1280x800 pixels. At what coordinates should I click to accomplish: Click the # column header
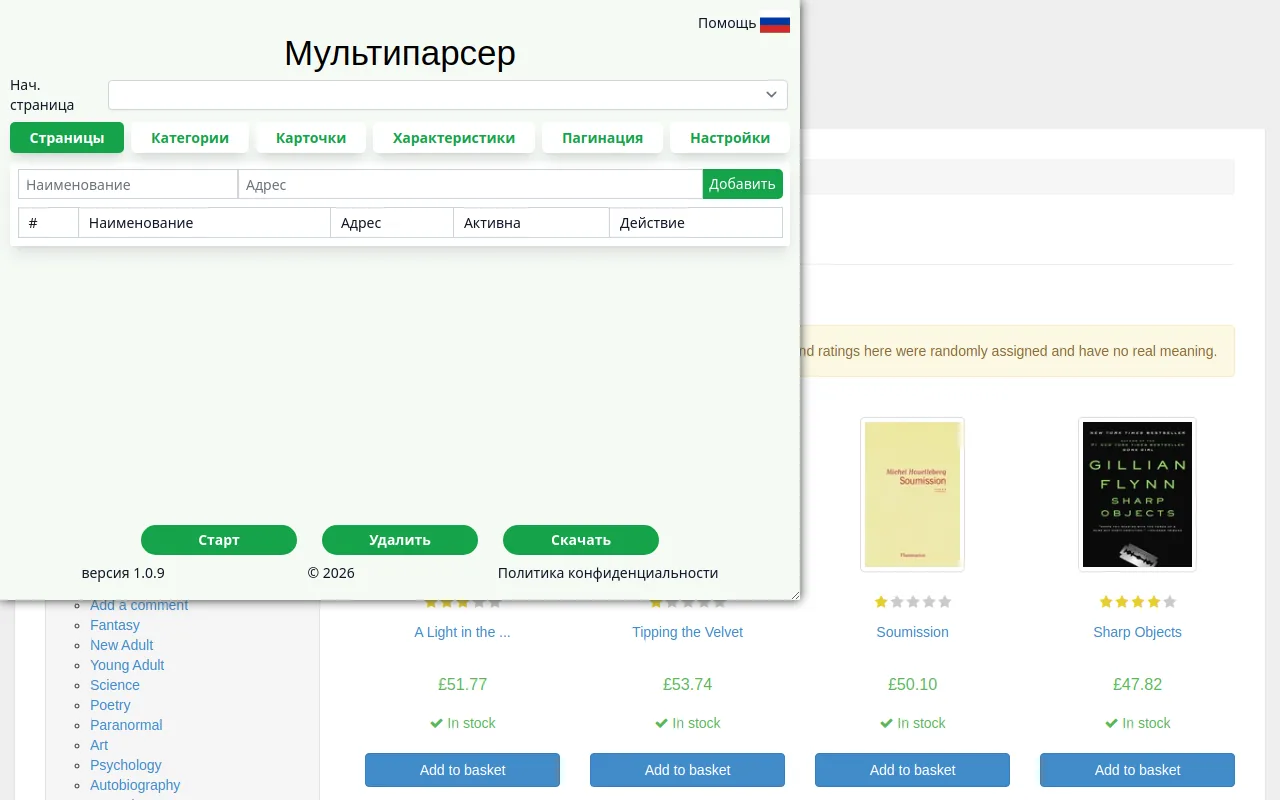click(48, 223)
